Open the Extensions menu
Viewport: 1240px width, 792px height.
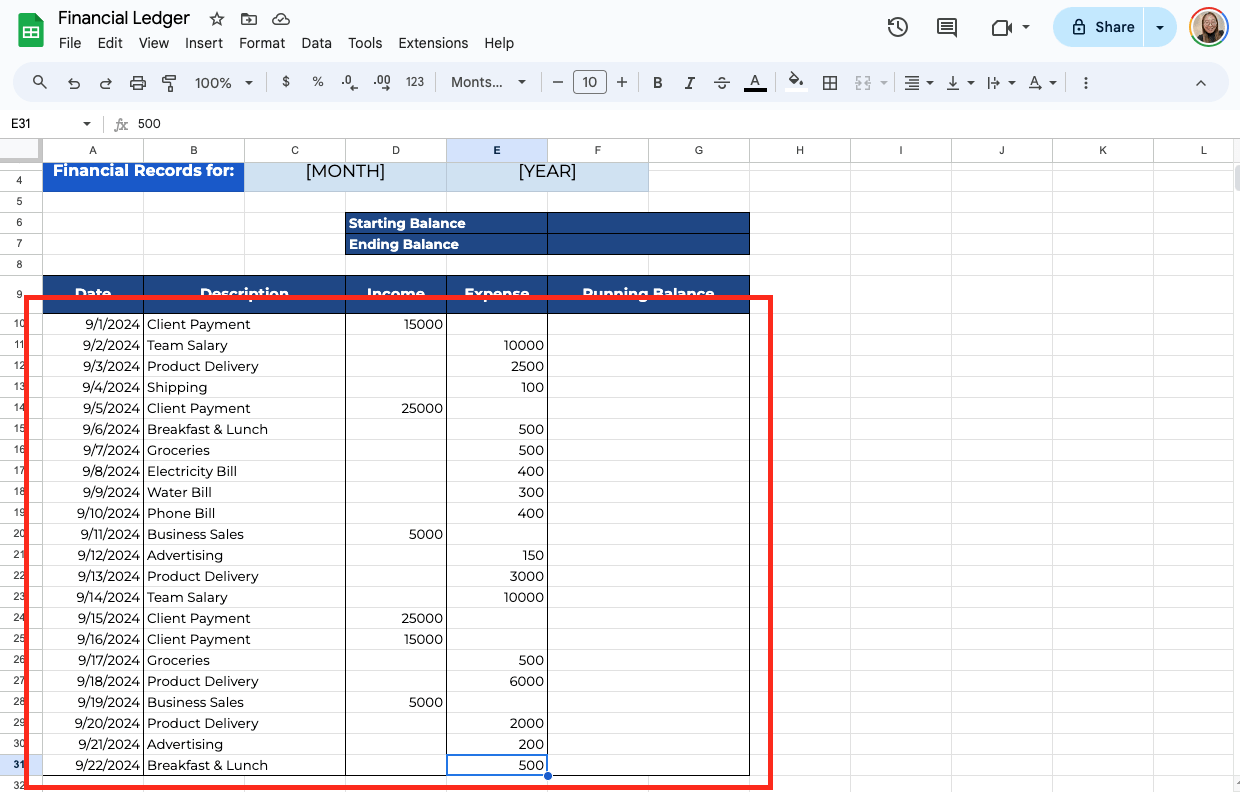[x=433, y=43]
